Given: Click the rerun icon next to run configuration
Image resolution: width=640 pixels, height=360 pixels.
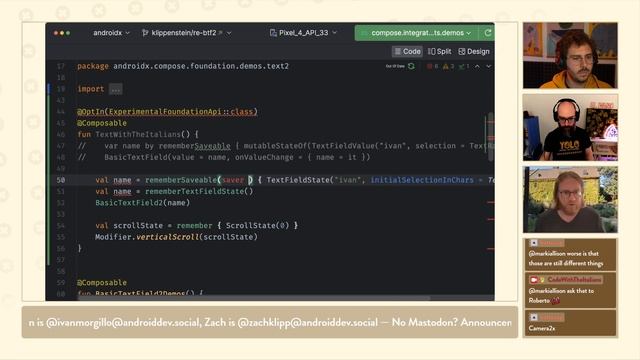Looking at the screenshot, I should pyautogui.click(x=487, y=33).
